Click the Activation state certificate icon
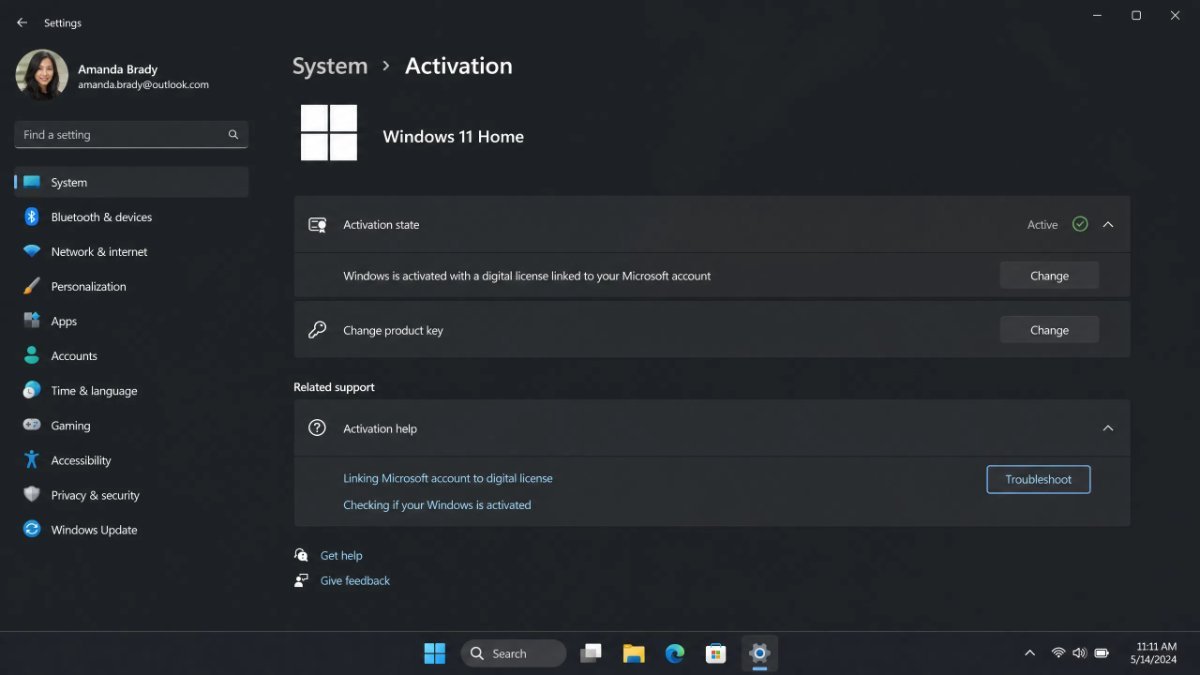 (317, 225)
